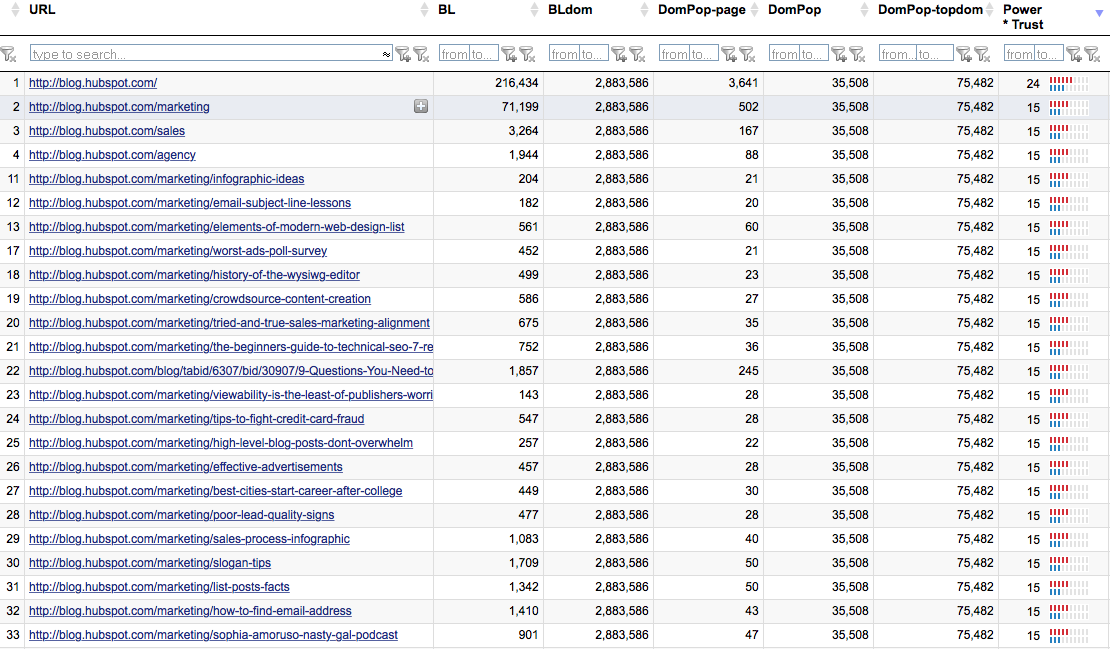The width and height of the screenshot is (1110, 649).
Task: Remove filter for the Power * Trust column
Action: point(1092,54)
